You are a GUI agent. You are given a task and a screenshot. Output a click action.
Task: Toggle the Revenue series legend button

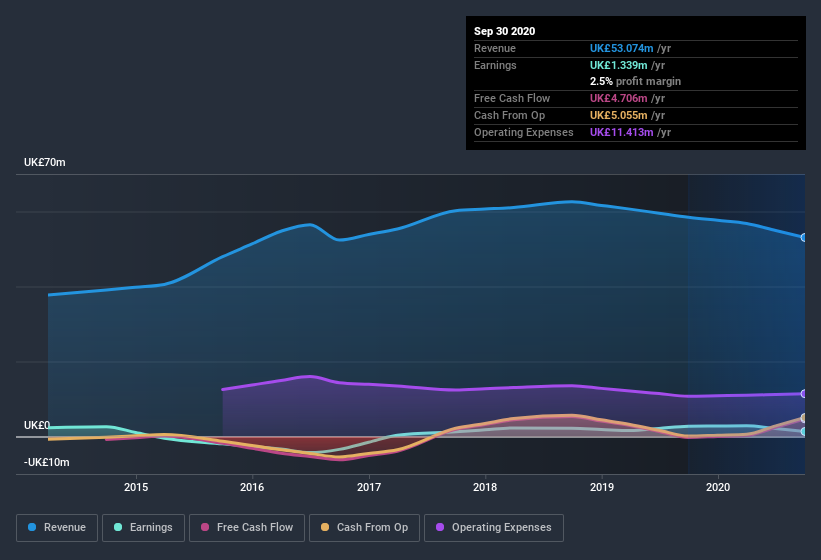click(57, 528)
